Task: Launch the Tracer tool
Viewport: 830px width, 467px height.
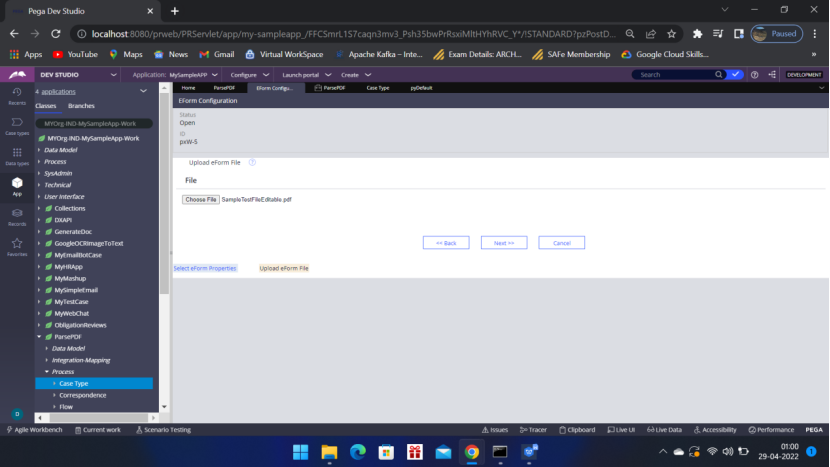Action: (x=533, y=429)
